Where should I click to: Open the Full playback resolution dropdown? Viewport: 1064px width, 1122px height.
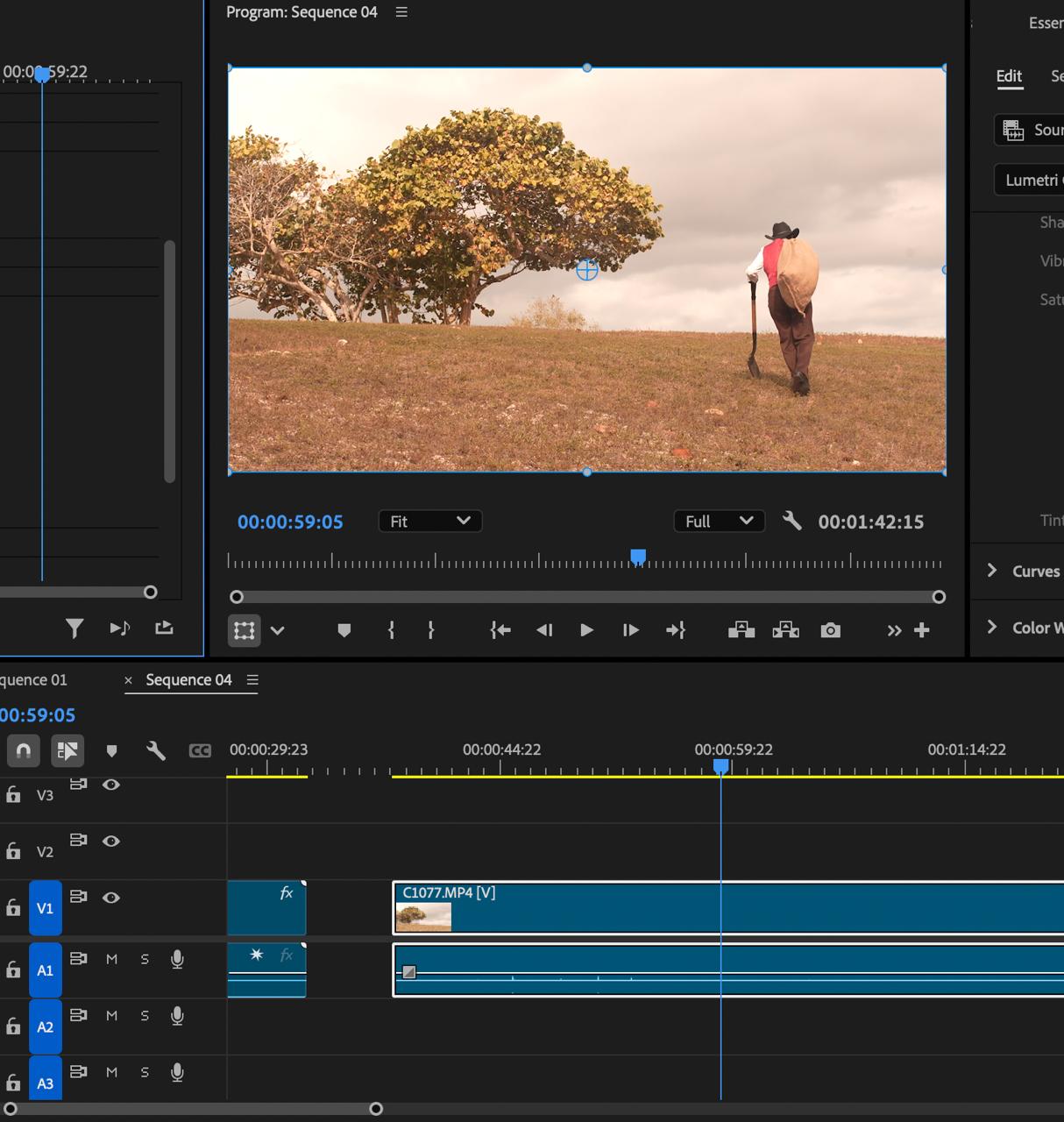point(719,522)
